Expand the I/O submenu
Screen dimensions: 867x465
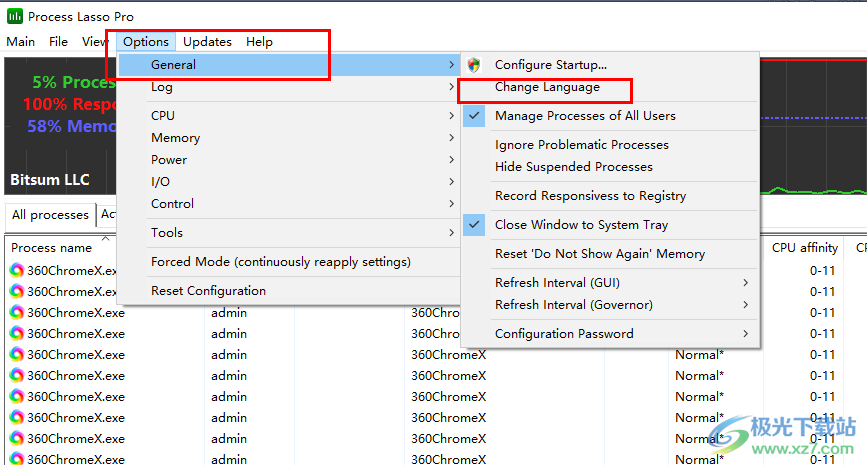click(x=289, y=182)
